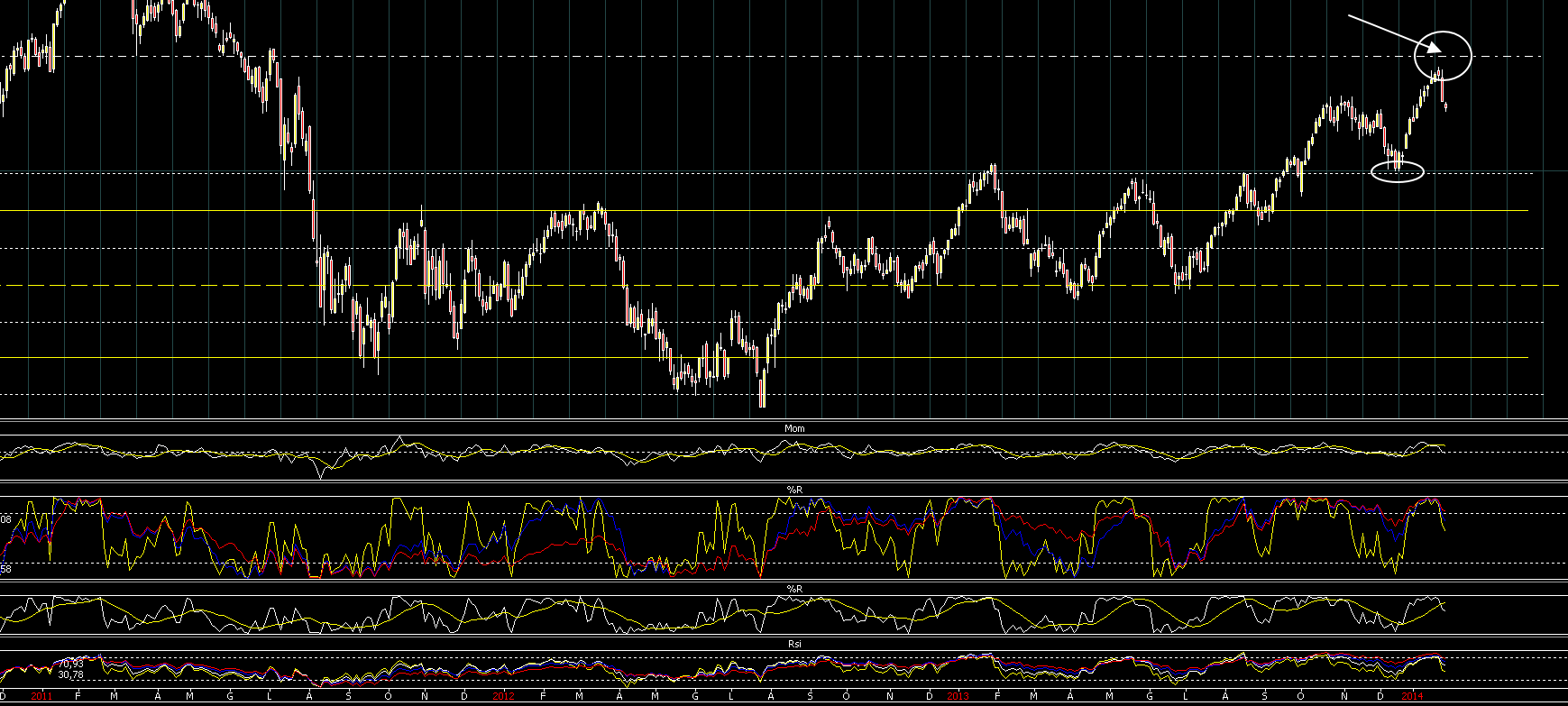The width and height of the screenshot is (1568, 706).
Task: Click the 70,93 value in the Rsi panel
Action: (x=71, y=664)
